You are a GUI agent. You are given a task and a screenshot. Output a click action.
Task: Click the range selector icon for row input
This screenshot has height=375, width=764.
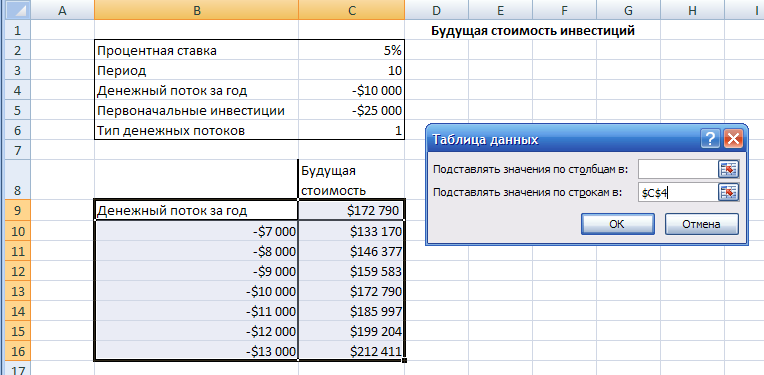point(728,193)
